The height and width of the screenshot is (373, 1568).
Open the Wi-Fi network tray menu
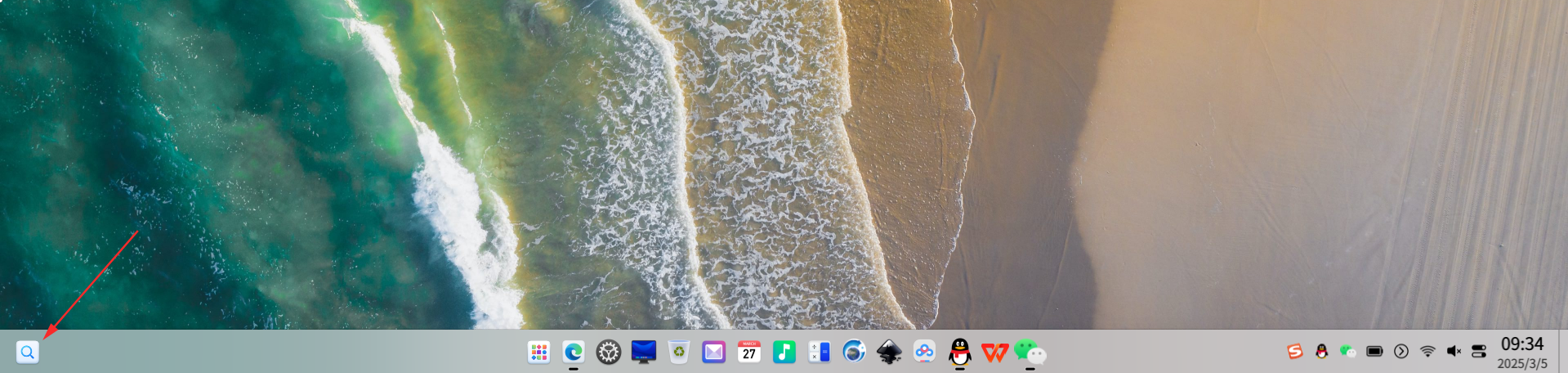pos(1427,352)
